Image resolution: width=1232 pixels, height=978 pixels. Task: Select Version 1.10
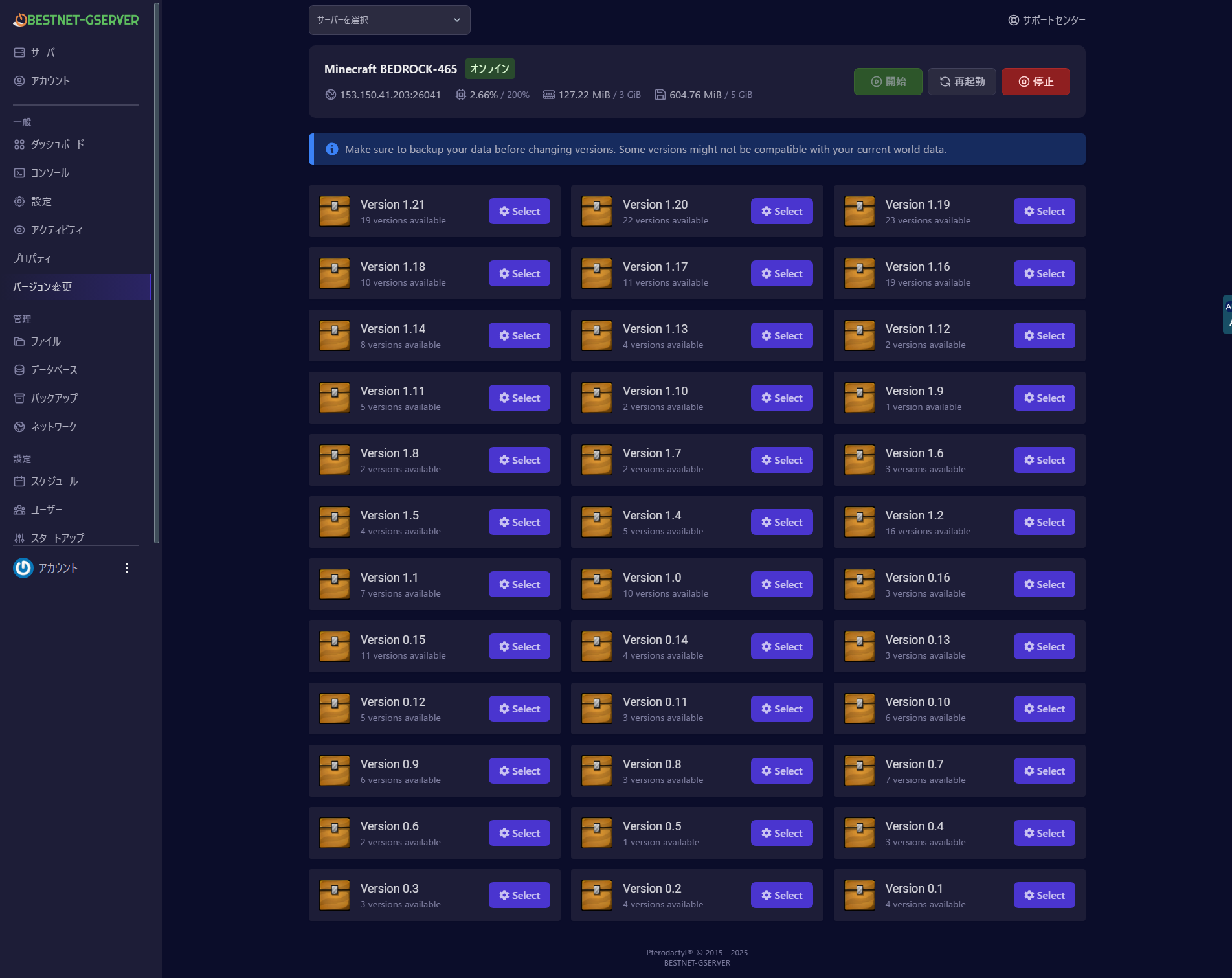pos(782,398)
